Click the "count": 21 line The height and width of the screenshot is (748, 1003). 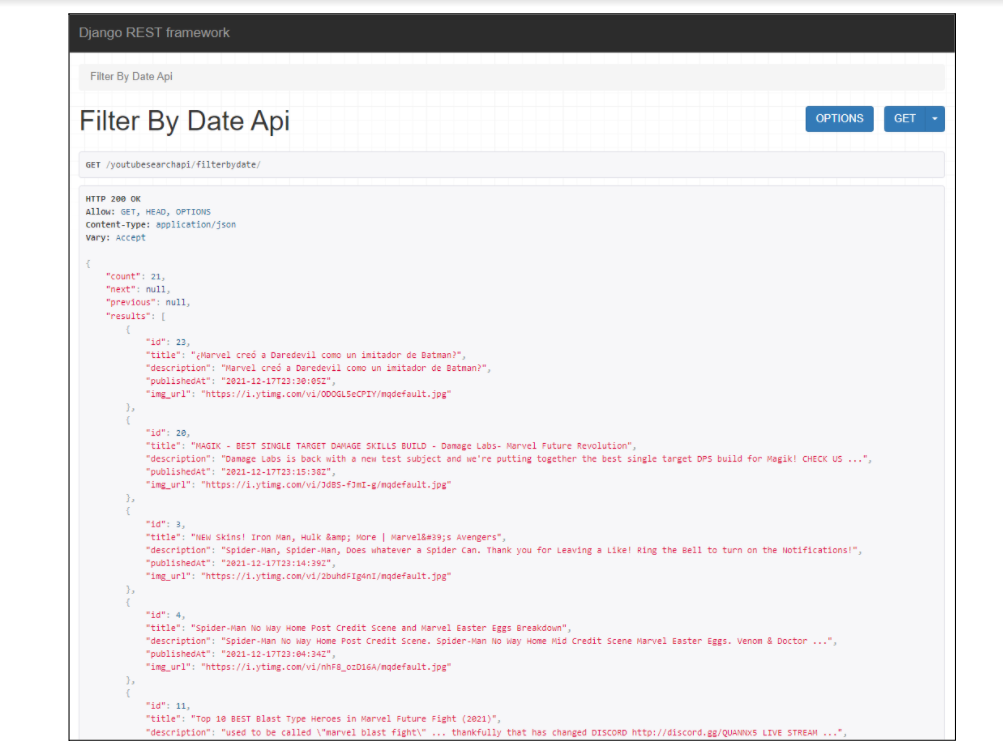point(135,276)
